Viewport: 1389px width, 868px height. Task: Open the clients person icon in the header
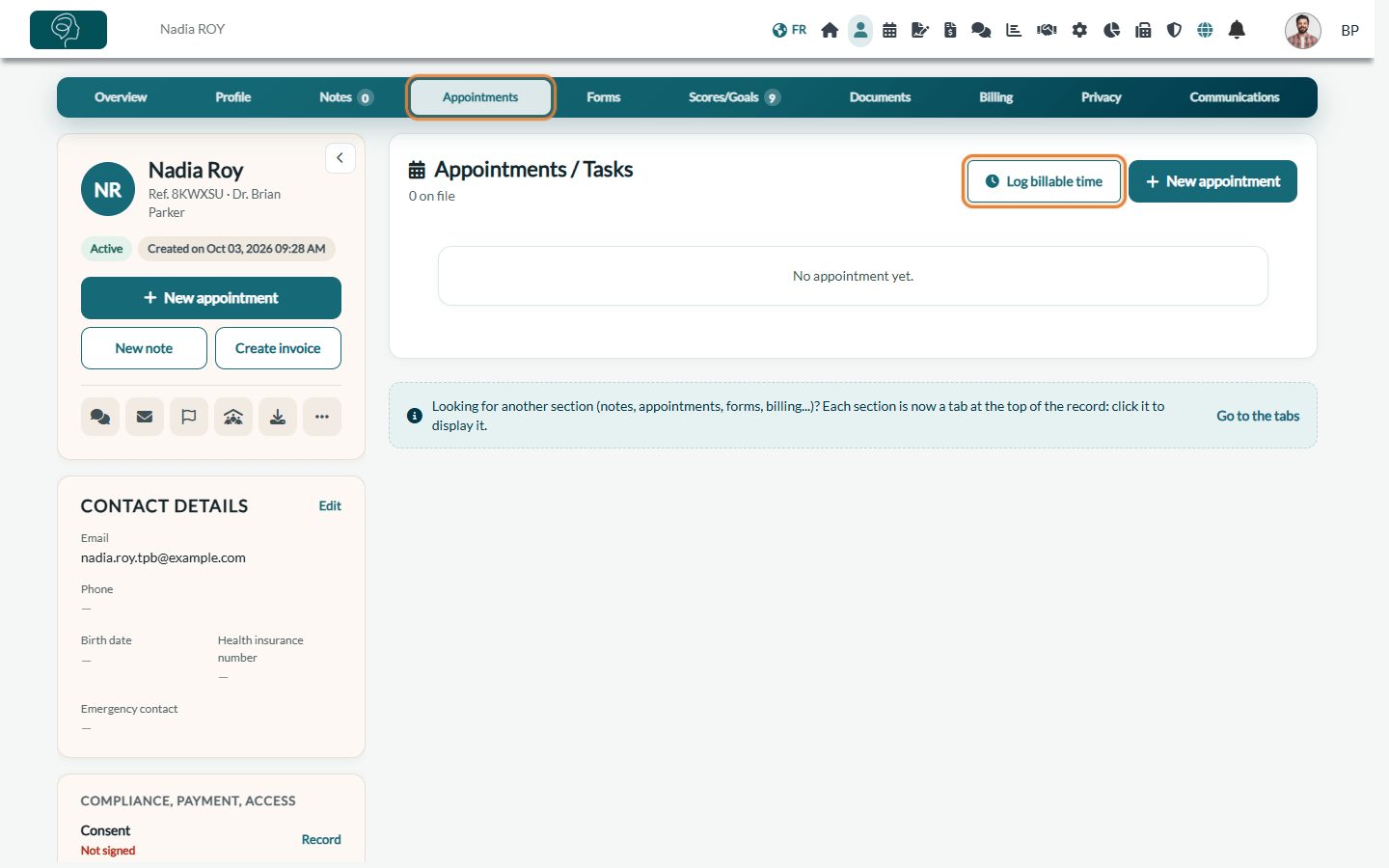(x=860, y=30)
